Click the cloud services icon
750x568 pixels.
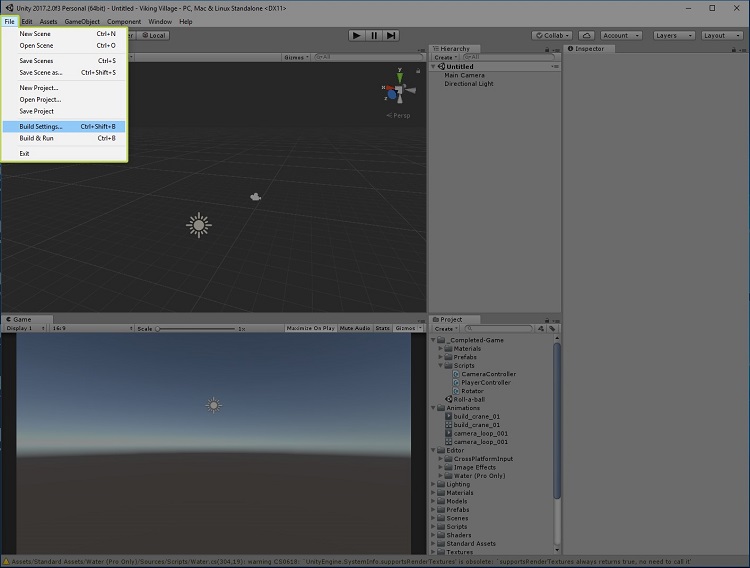tap(586, 35)
